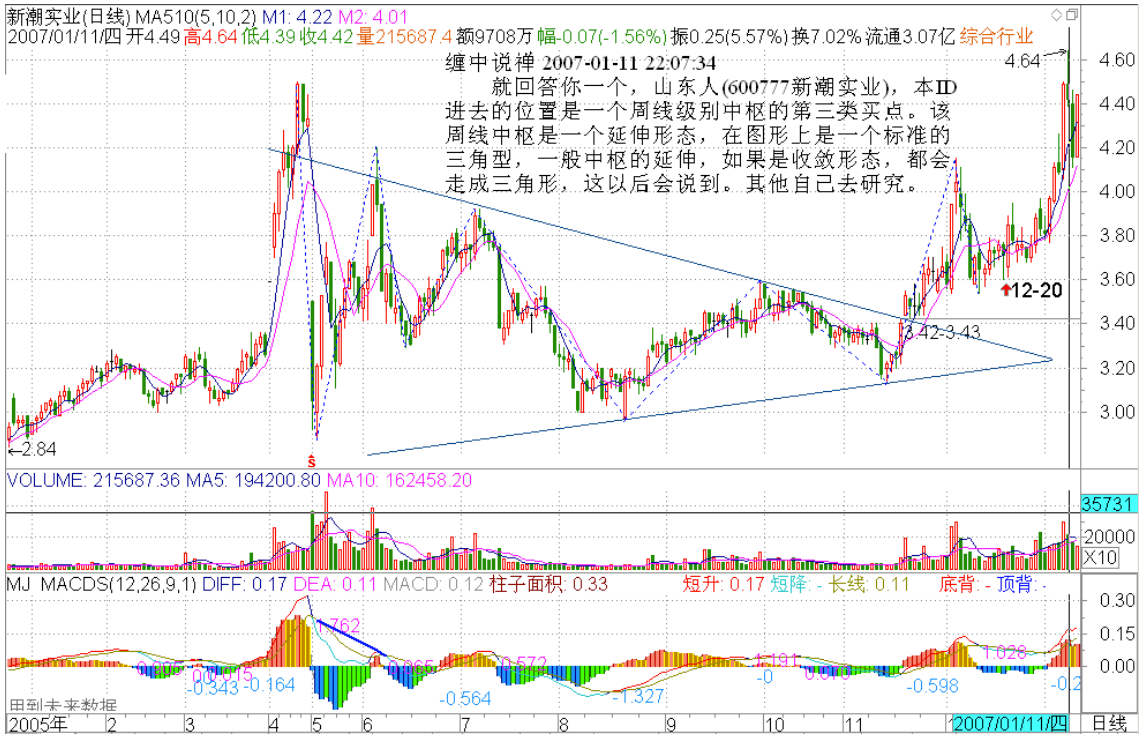Click the 量215687.4 volume figure
The width and height of the screenshot is (1145, 741).
[405, 36]
